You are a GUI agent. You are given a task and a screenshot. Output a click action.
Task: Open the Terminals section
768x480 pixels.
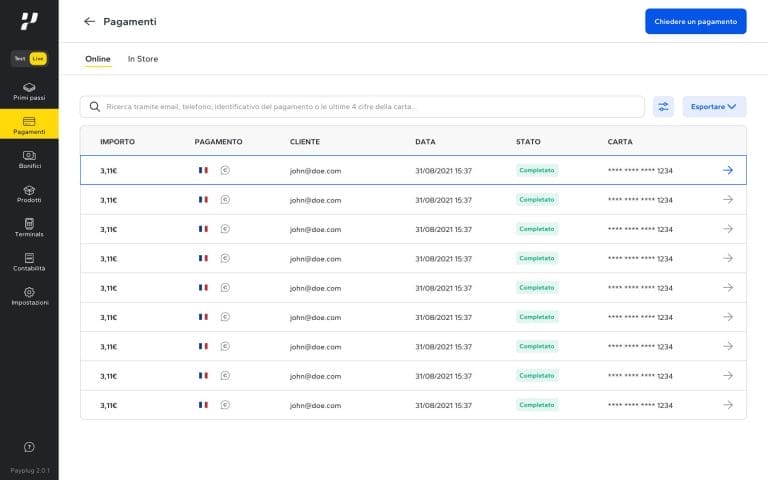point(29,227)
